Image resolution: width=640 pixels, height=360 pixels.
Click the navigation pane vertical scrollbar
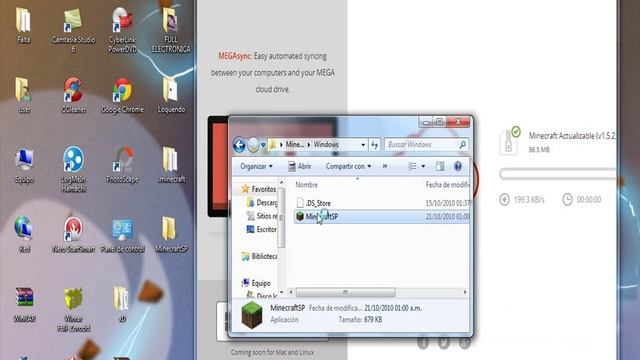point(281,218)
